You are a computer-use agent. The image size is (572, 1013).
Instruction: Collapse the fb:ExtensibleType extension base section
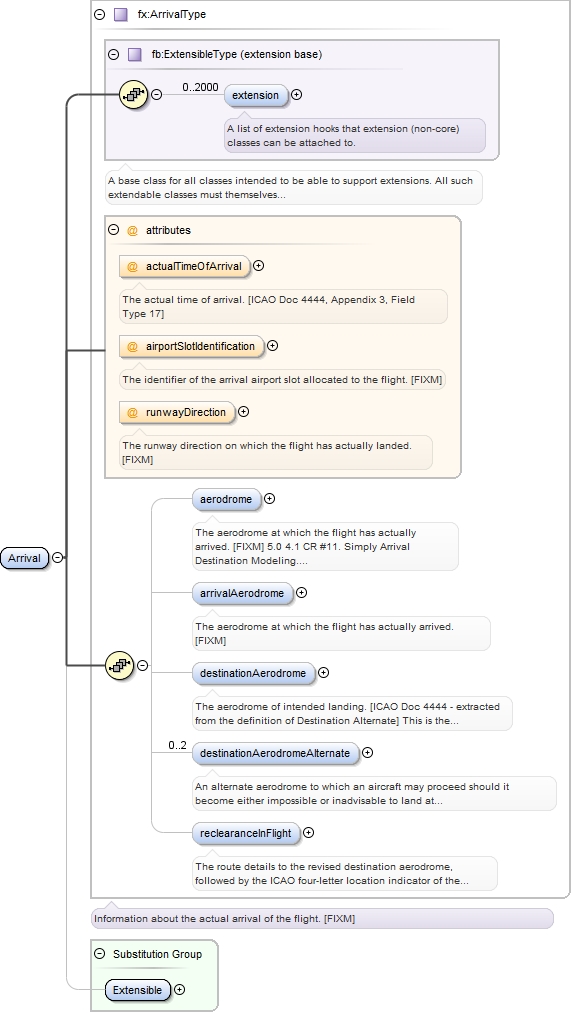(114, 54)
